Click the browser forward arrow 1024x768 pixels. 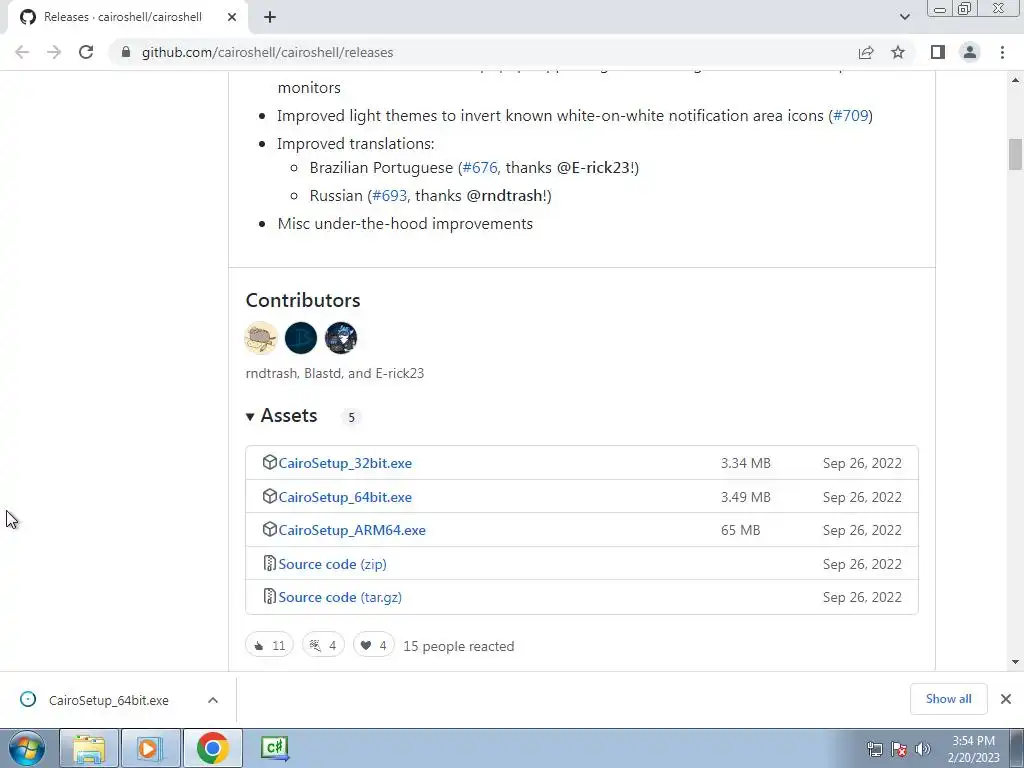coord(54,52)
